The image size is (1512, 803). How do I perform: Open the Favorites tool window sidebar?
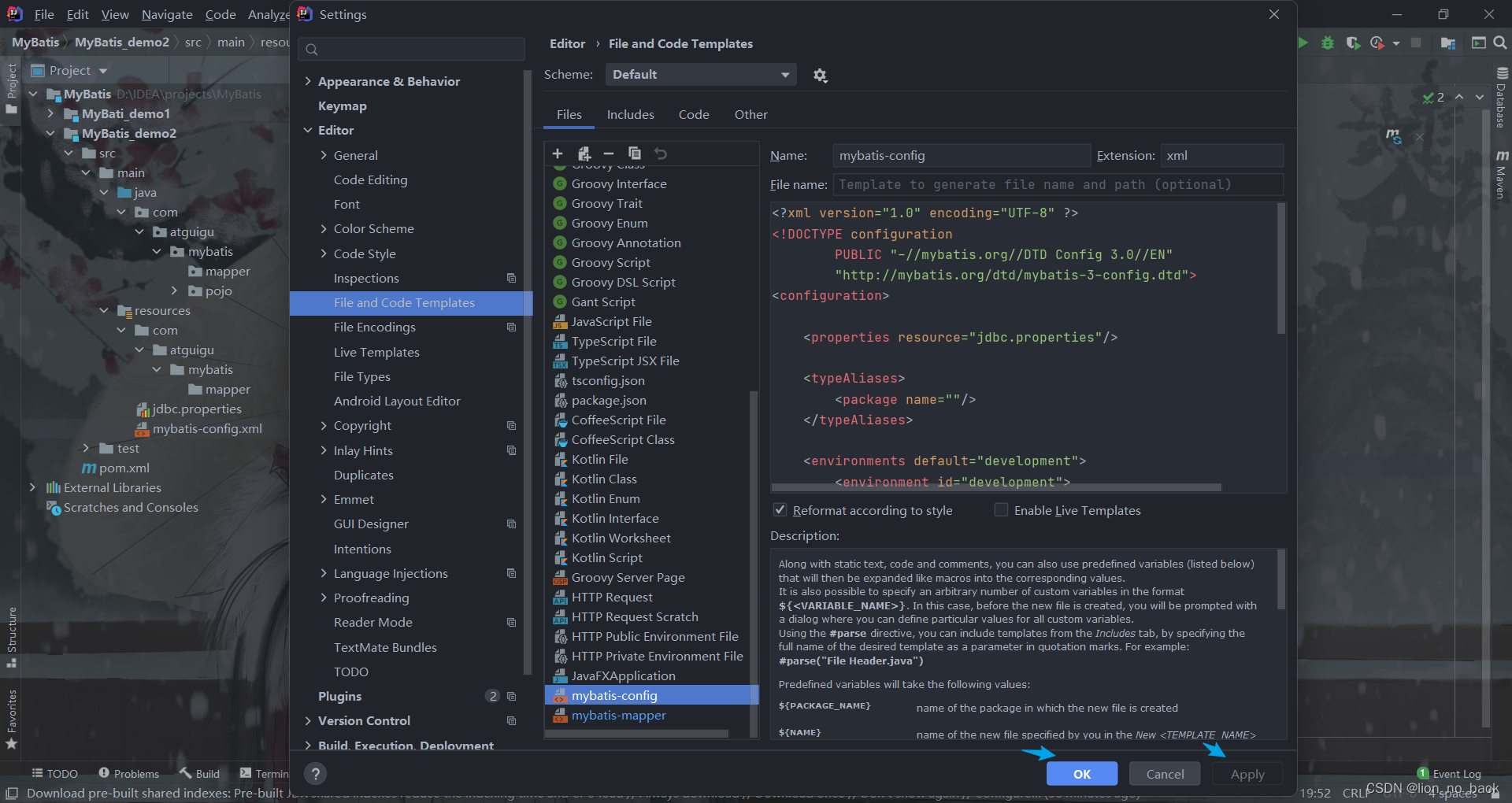(x=11, y=719)
